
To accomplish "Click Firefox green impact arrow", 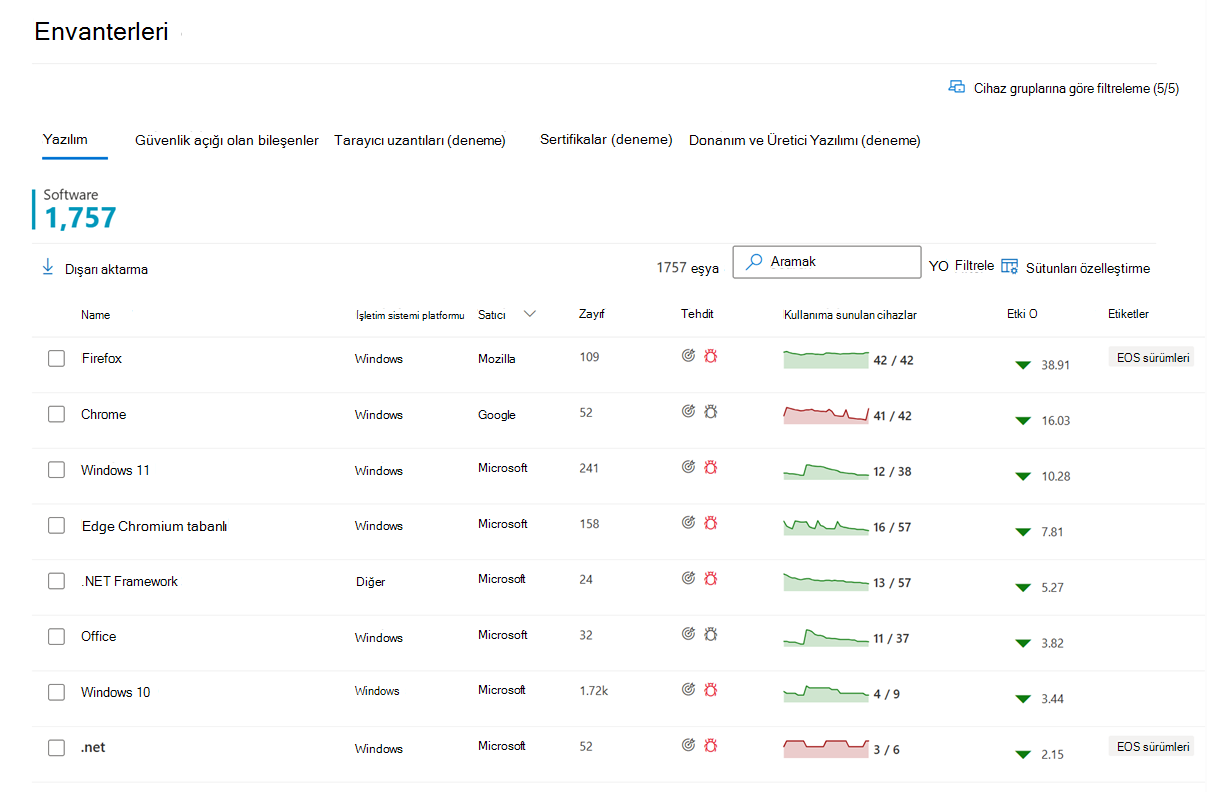I will tap(1022, 365).
